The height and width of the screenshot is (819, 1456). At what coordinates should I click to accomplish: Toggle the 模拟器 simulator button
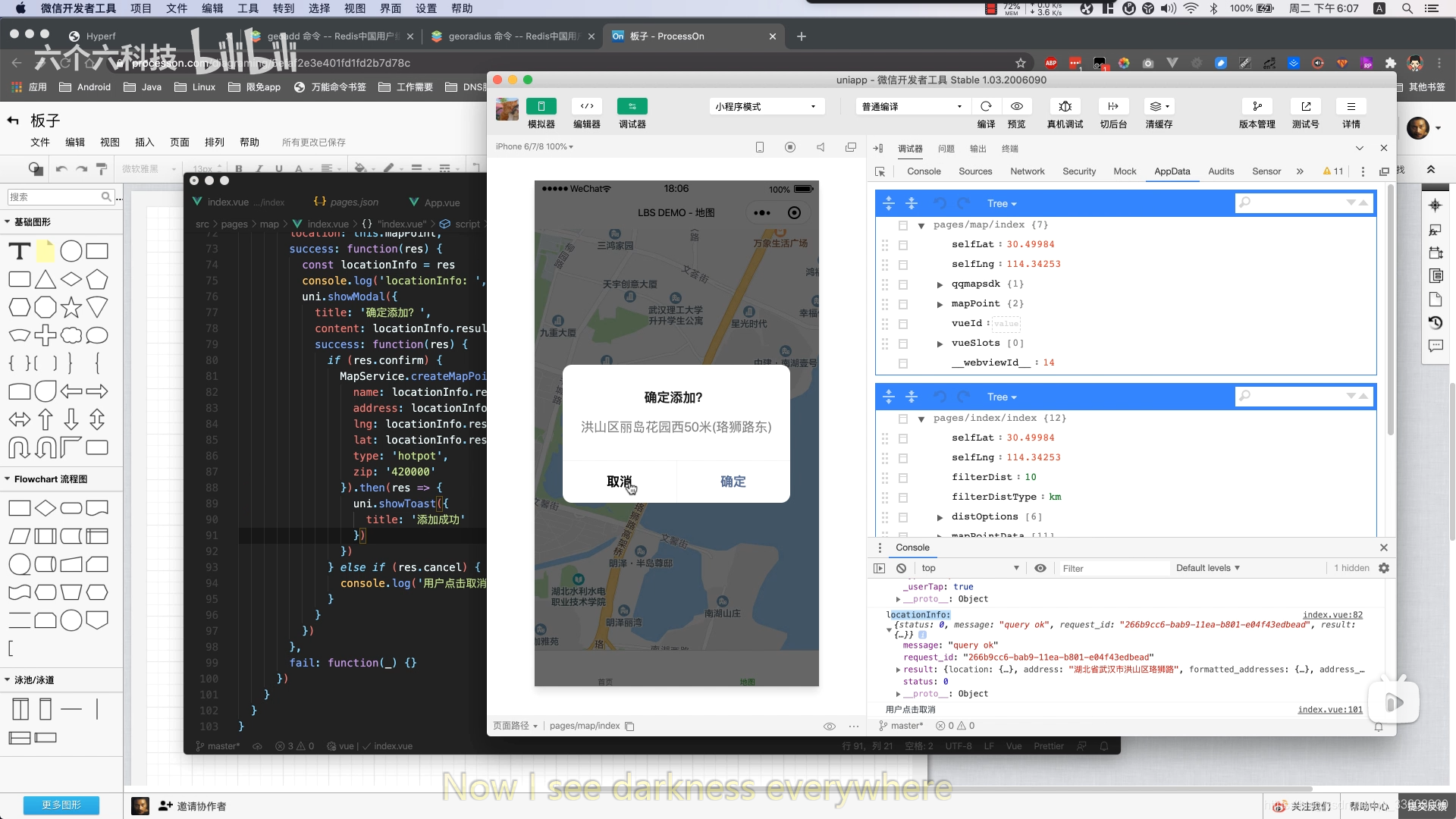click(541, 106)
